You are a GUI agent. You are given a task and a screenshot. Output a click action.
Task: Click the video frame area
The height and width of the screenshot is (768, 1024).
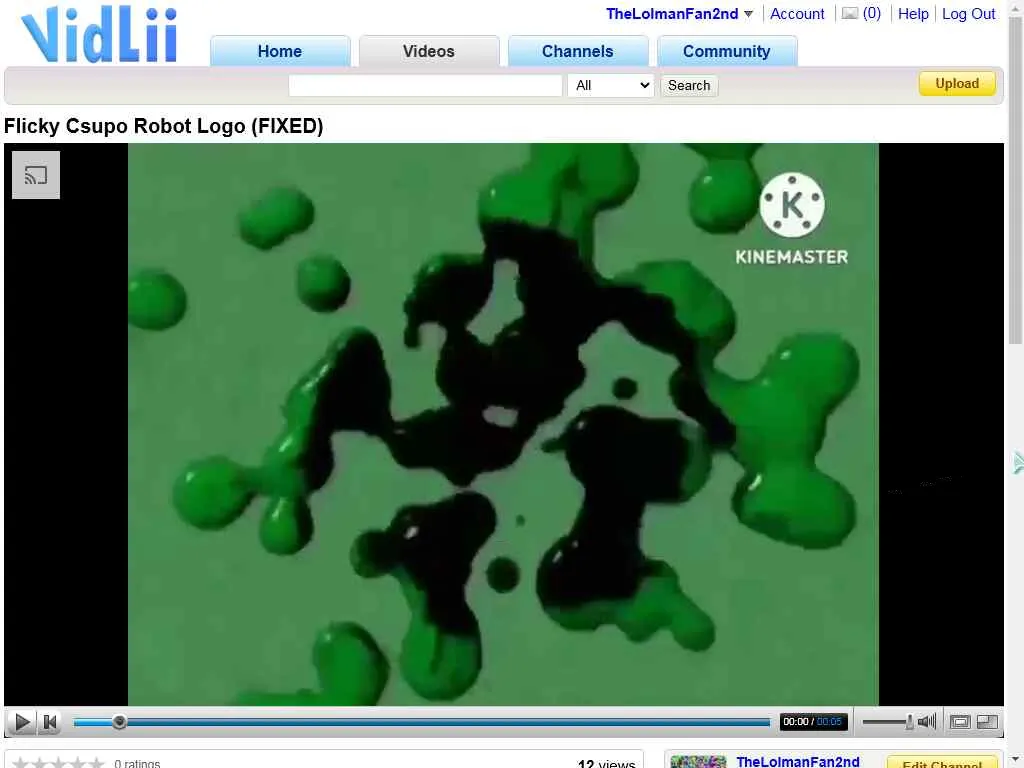[x=503, y=424]
